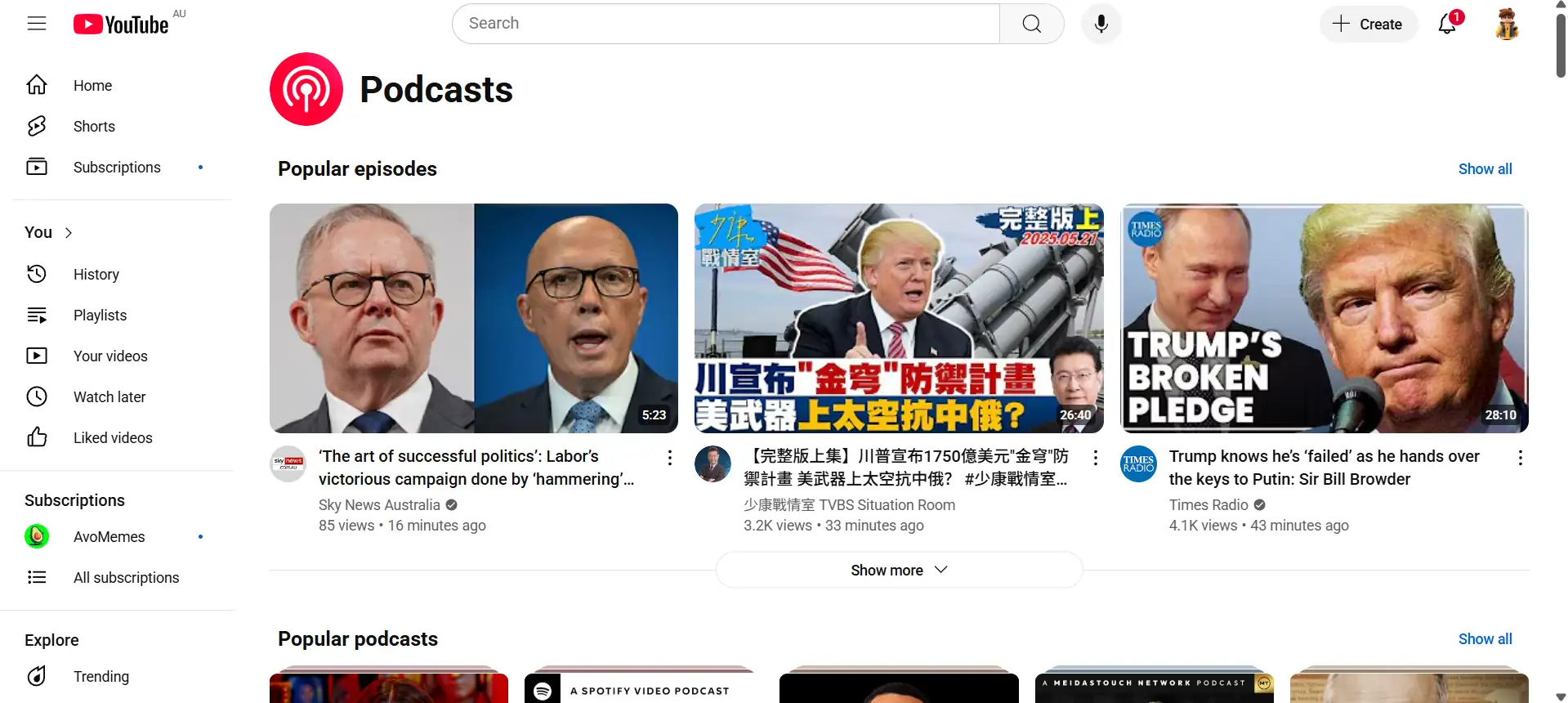Show all Popular podcasts
1568x703 pixels.
(x=1485, y=638)
